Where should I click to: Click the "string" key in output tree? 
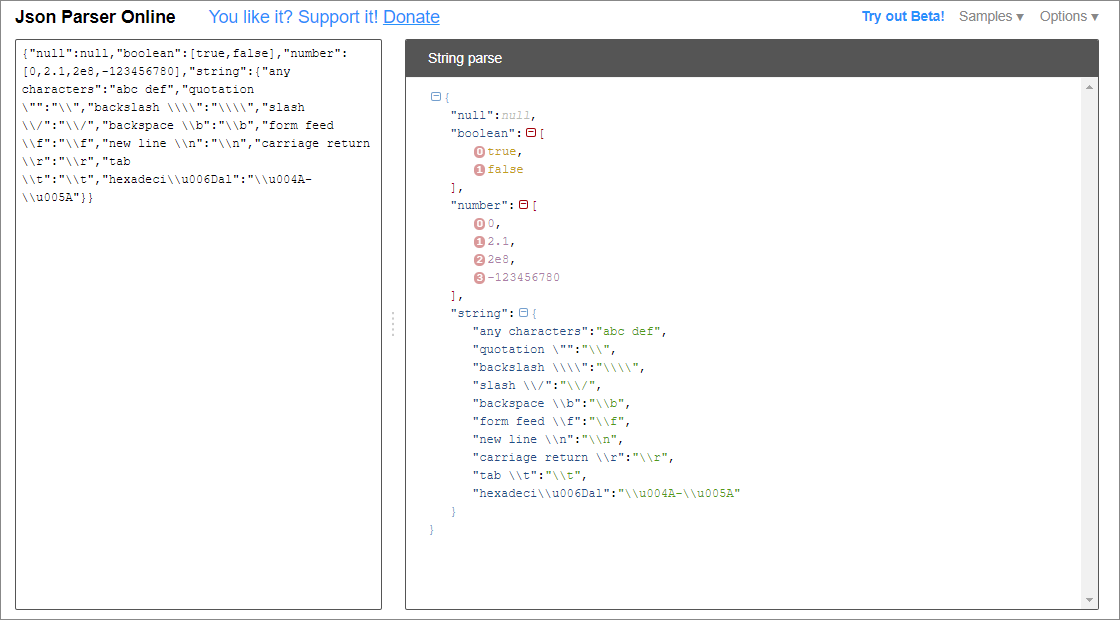[x=480, y=313]
